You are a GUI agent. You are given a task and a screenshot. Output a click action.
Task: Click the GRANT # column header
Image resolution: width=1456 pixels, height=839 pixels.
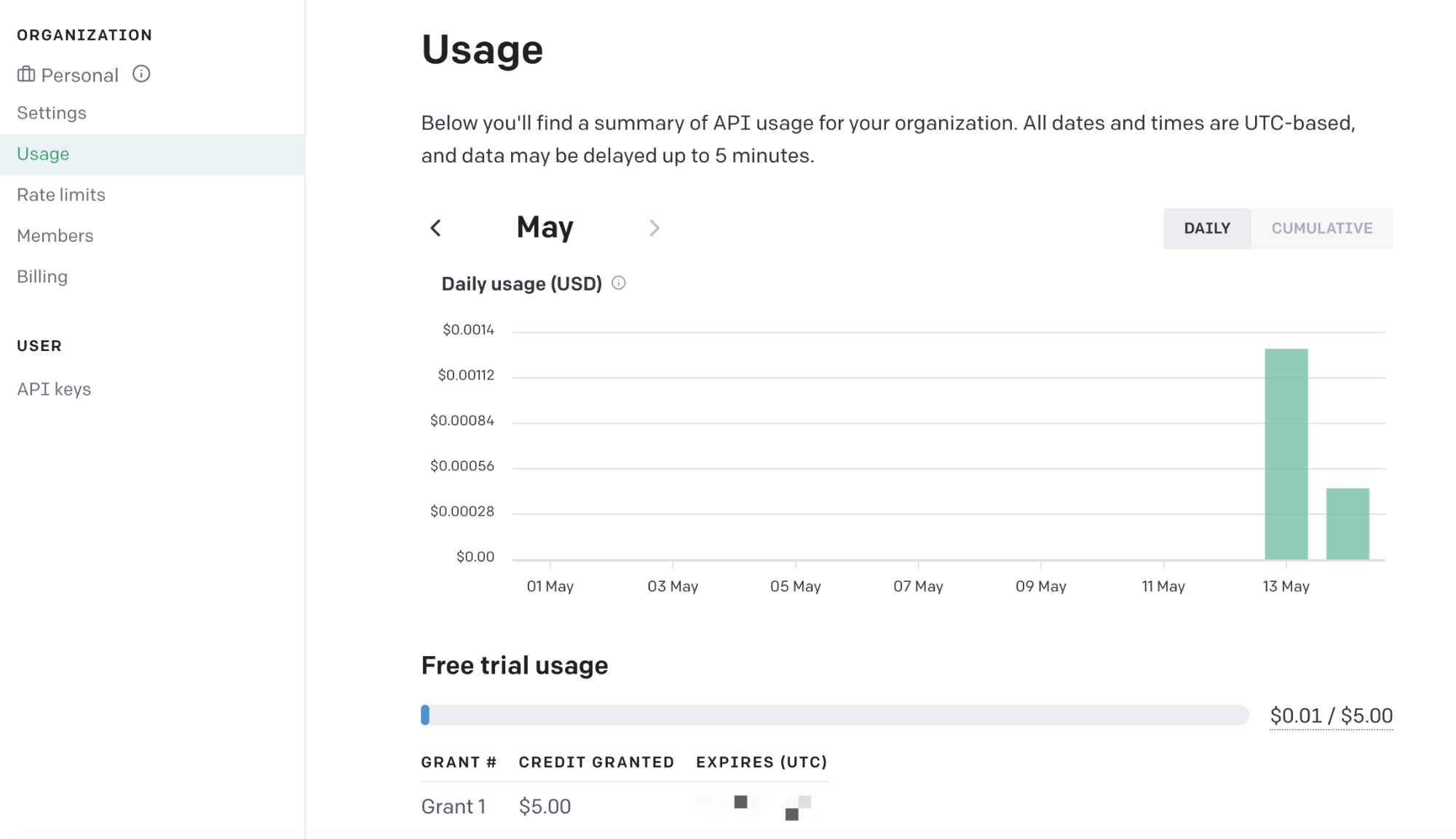click(x=459, y=763)
